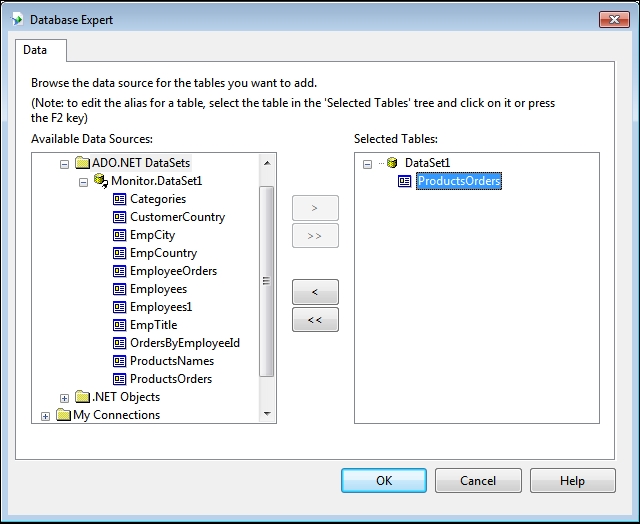Select EmployeeOrders in Available Data Sources
Image resolution: width=640 pixels, height=524 pixels.
coord(173,271)
